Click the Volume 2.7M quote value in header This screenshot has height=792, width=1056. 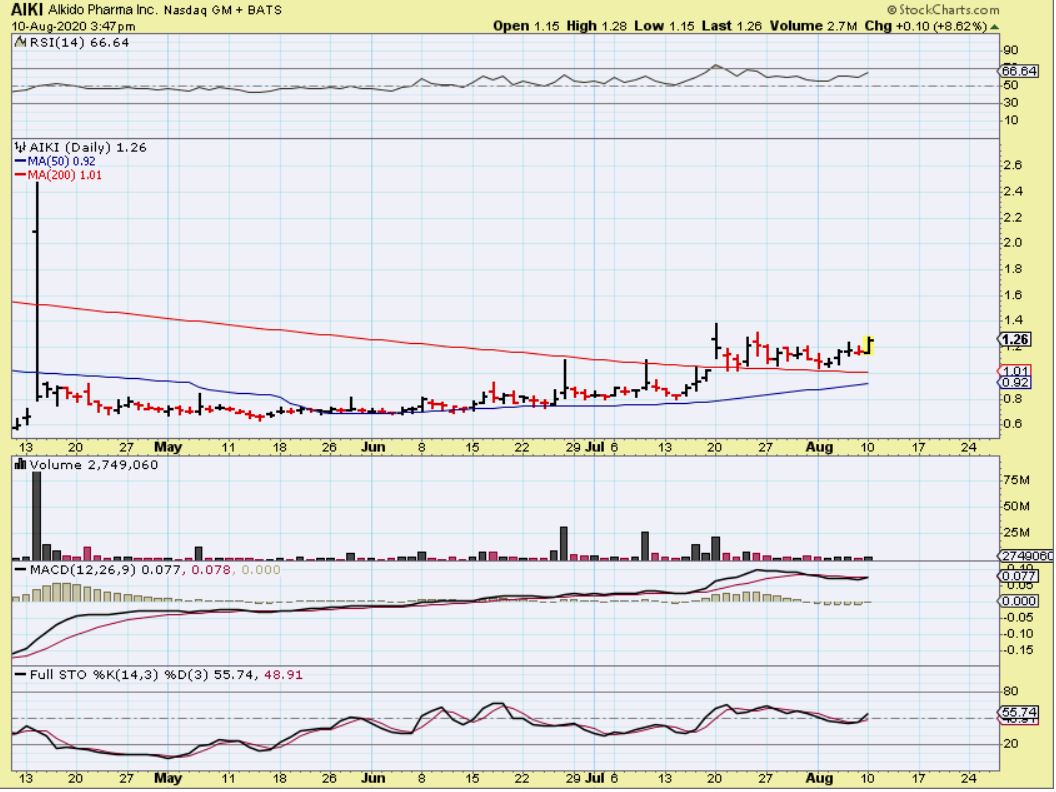coord(814,26)
